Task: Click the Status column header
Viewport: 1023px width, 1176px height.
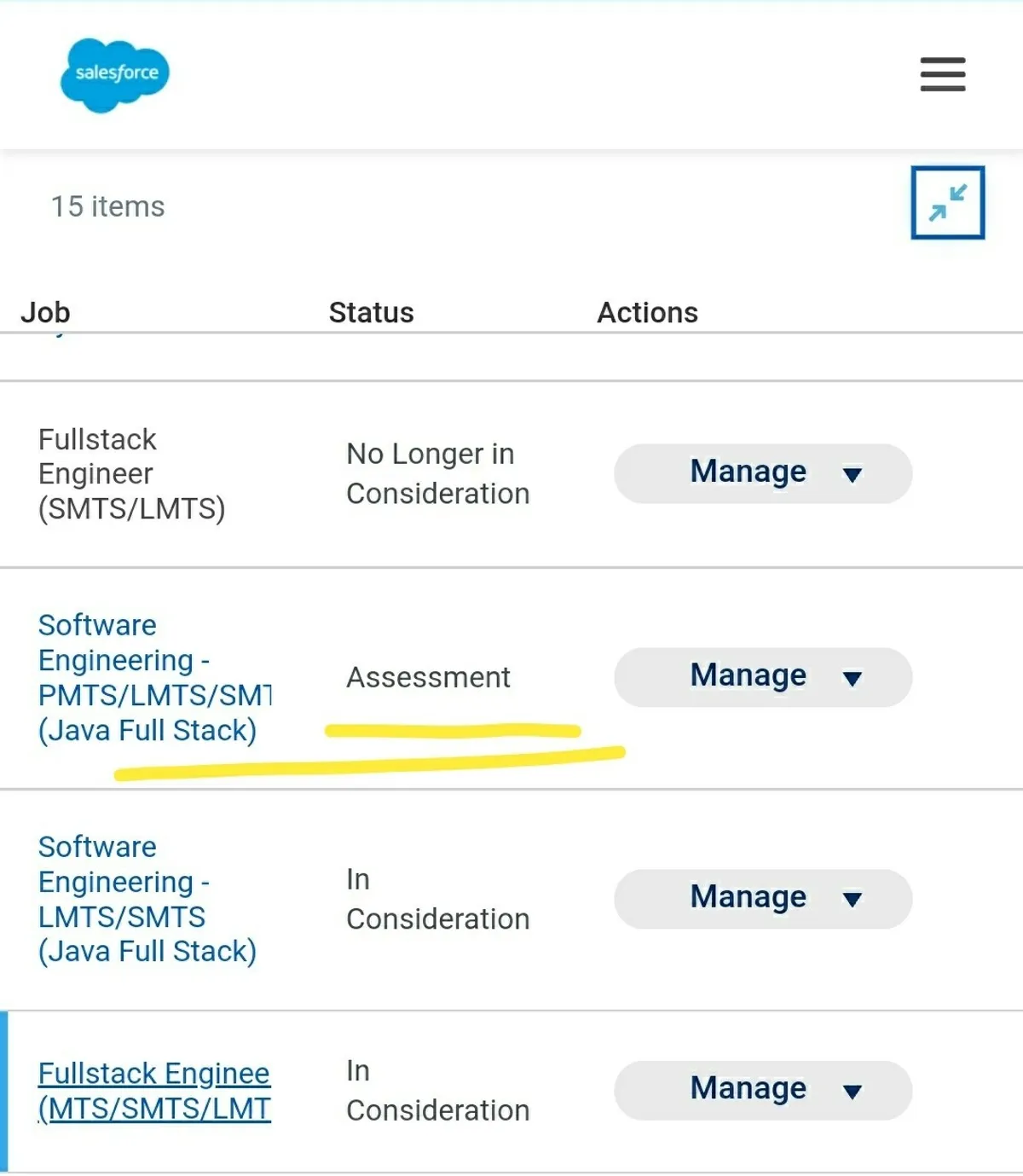Action: click(x=371, y=312)
